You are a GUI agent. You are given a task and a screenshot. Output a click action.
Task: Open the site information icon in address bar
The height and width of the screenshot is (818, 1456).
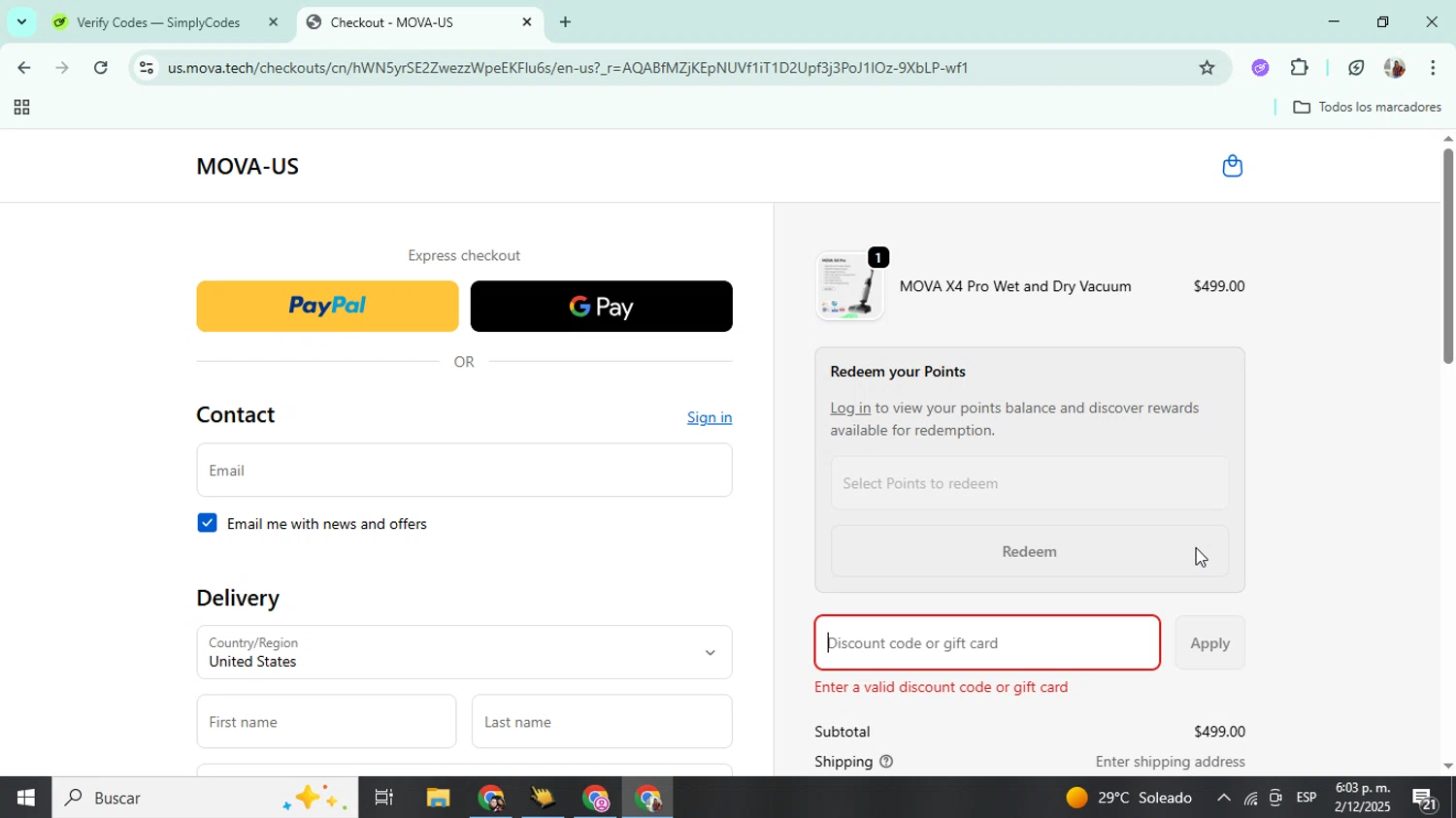click(146, 68)
